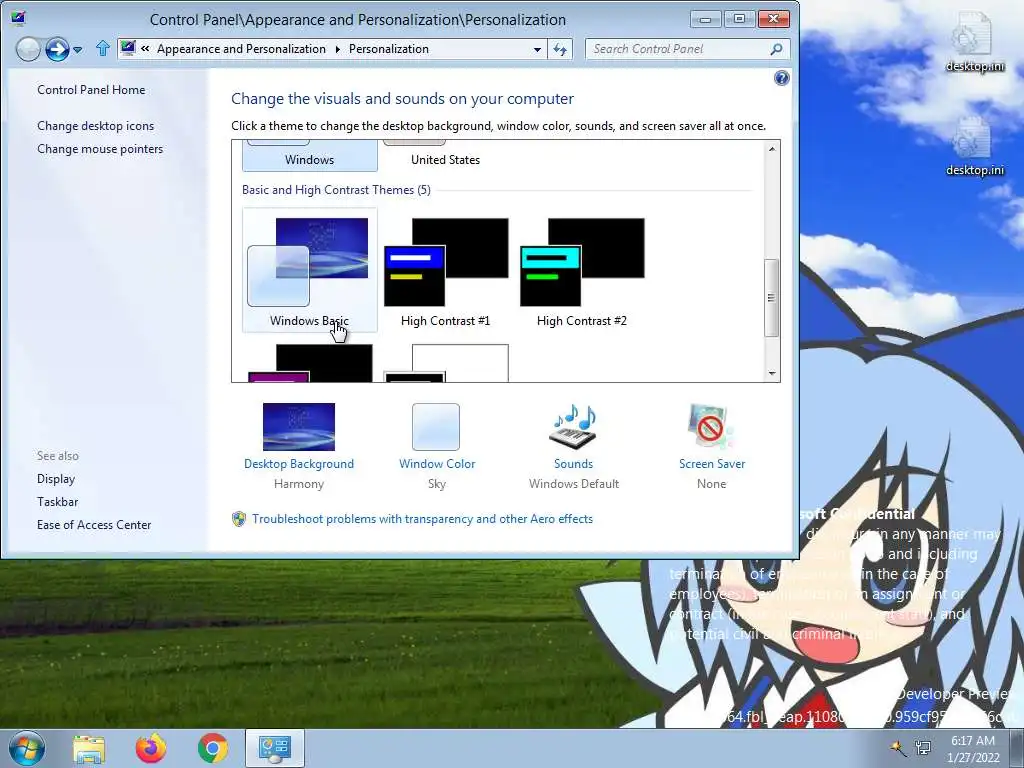Click the window title bar system icon
1024x768 pixels.
coord(18,18)
